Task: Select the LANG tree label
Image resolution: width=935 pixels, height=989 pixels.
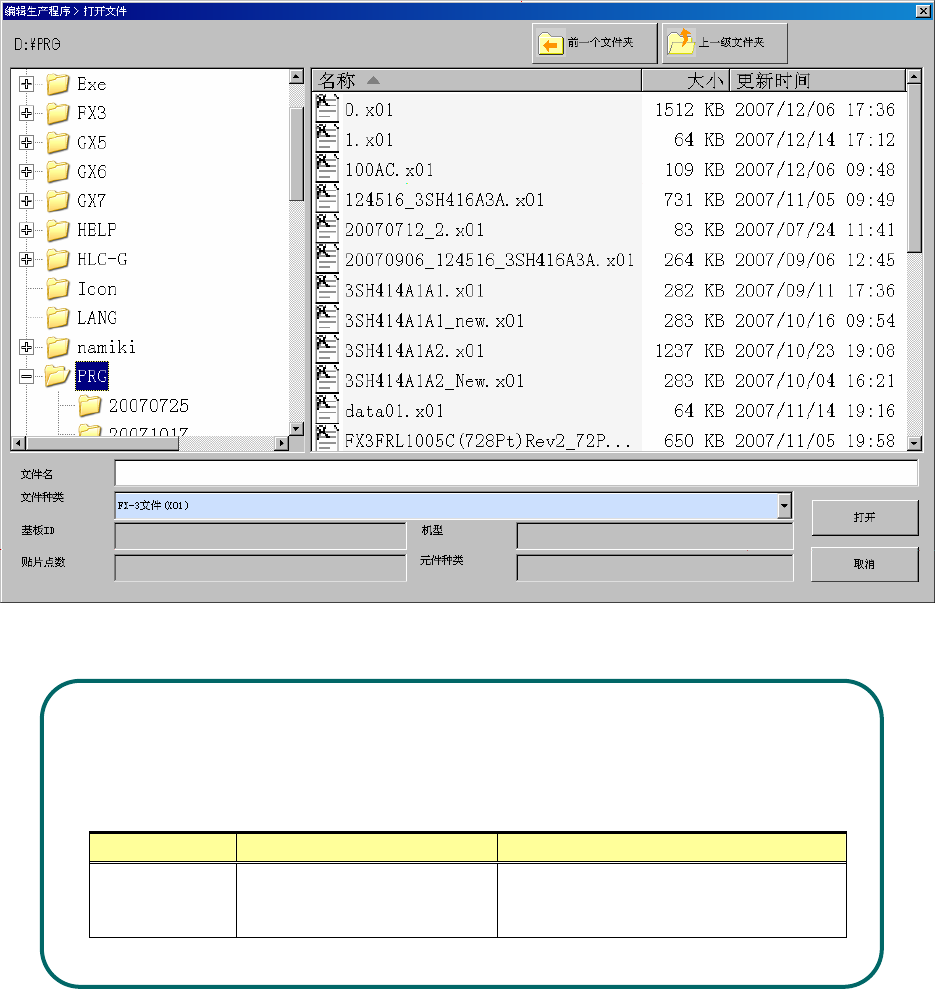Action: click(x=97, y=318)
